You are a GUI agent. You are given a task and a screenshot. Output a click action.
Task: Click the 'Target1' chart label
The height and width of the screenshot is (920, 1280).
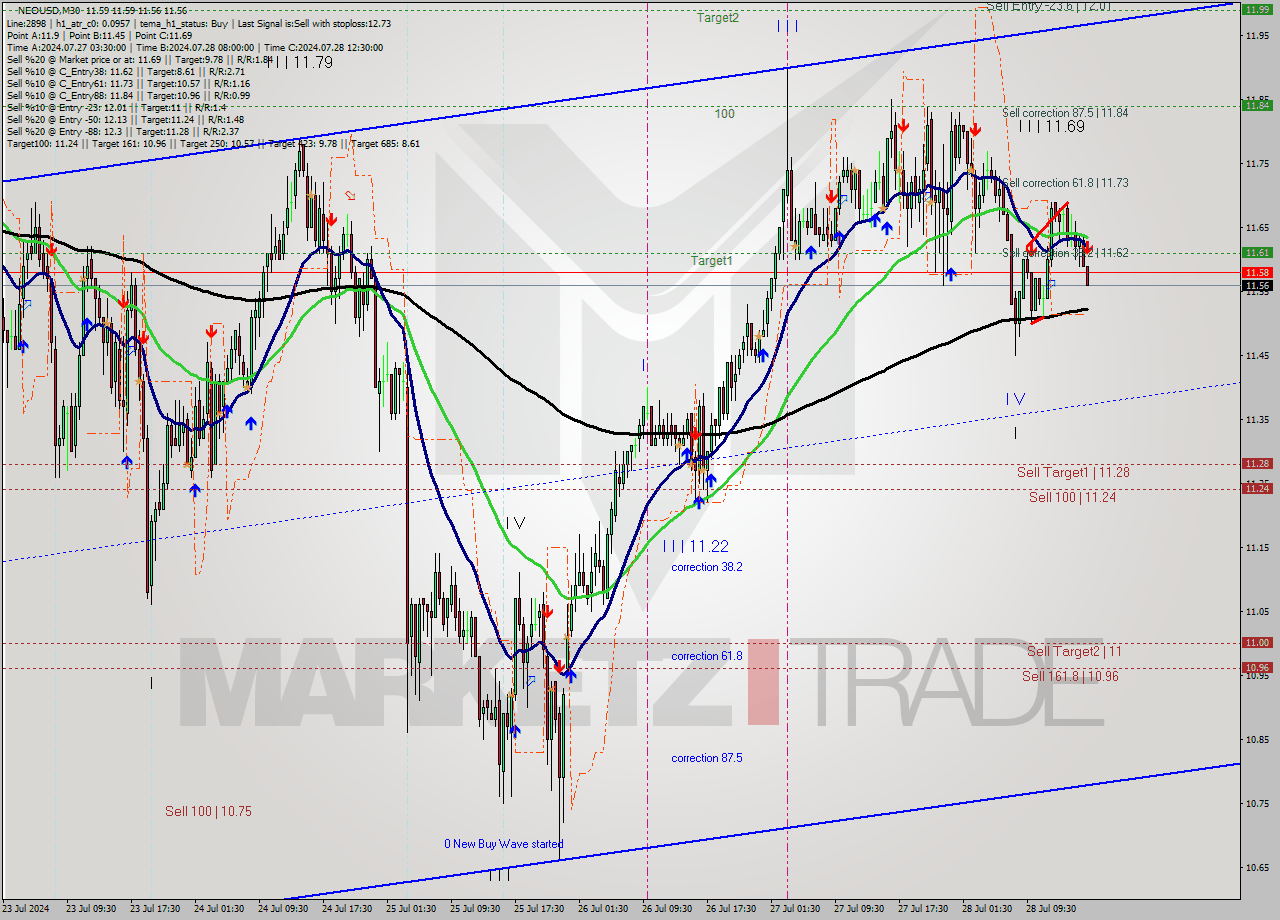711,261
